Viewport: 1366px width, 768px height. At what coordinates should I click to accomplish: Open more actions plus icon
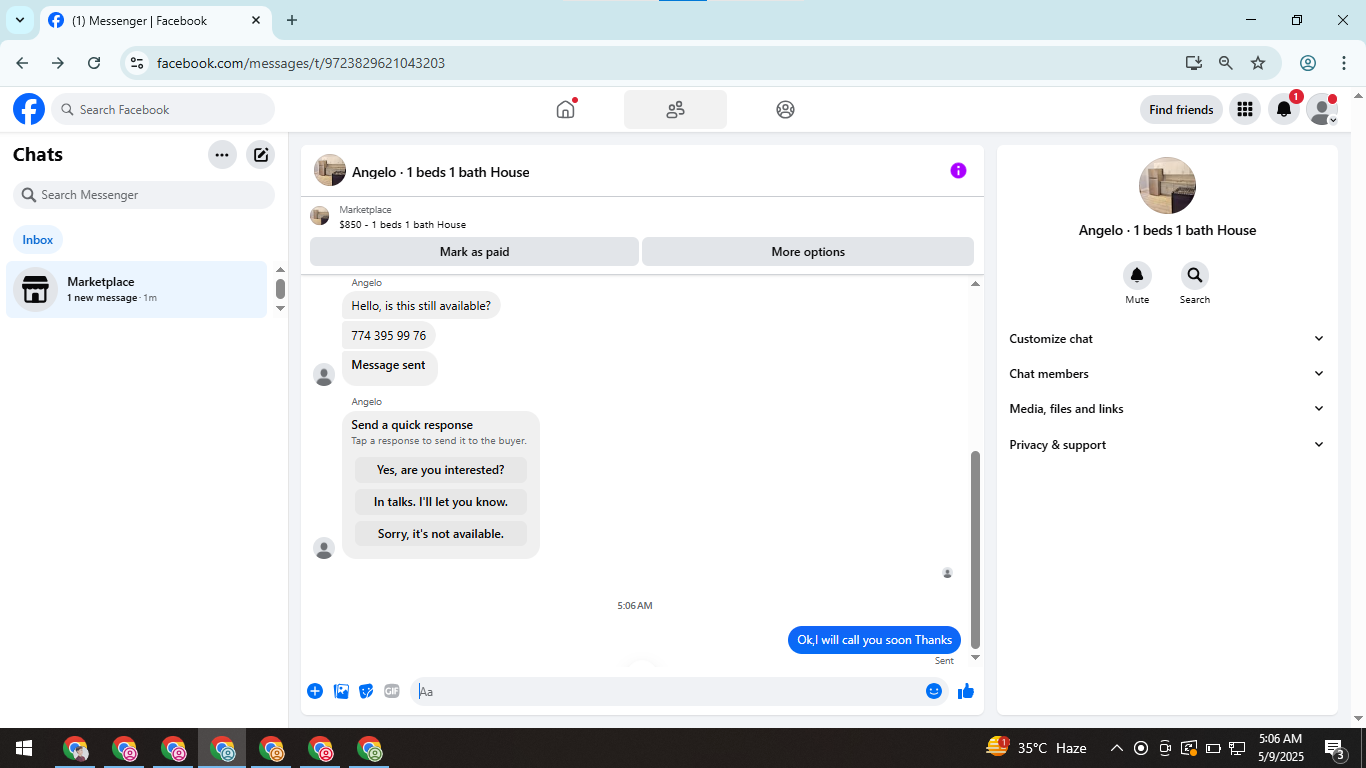pyautogui.click(x=315, y=691)
